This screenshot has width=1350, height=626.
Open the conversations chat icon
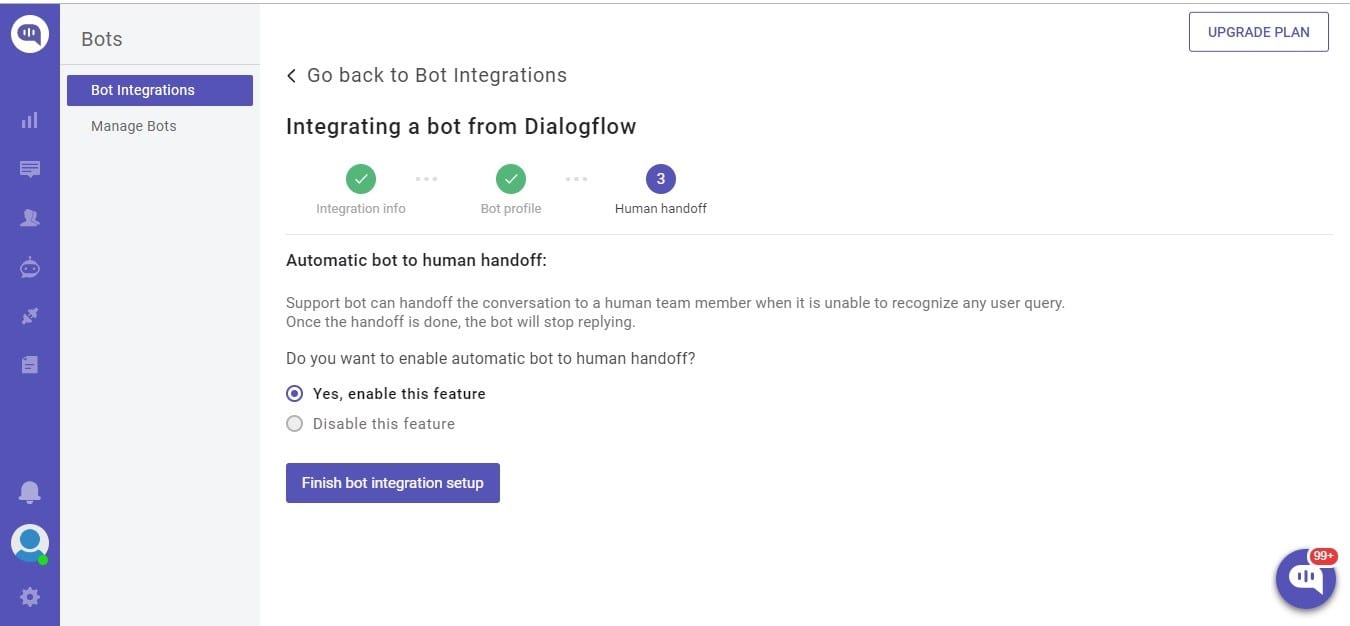click(x=30, y=169)
